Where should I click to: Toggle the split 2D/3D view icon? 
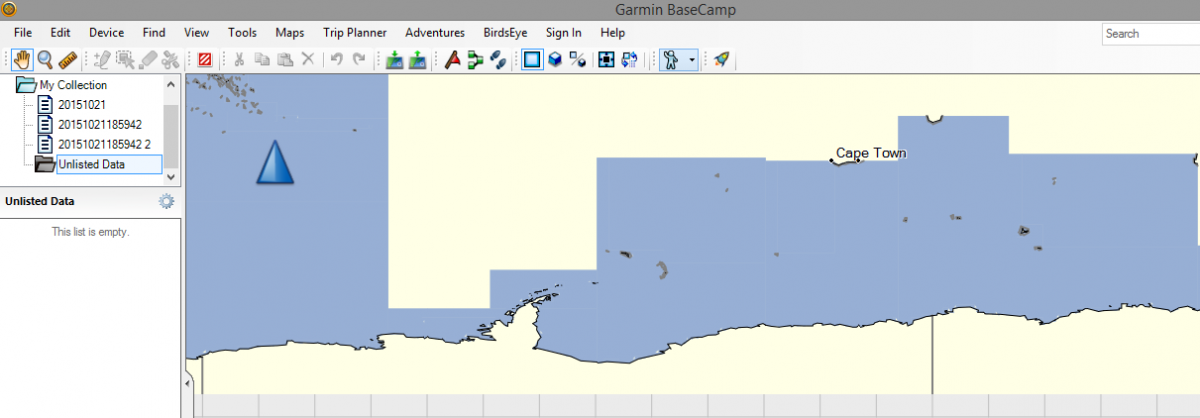click(x=577, y=59)
